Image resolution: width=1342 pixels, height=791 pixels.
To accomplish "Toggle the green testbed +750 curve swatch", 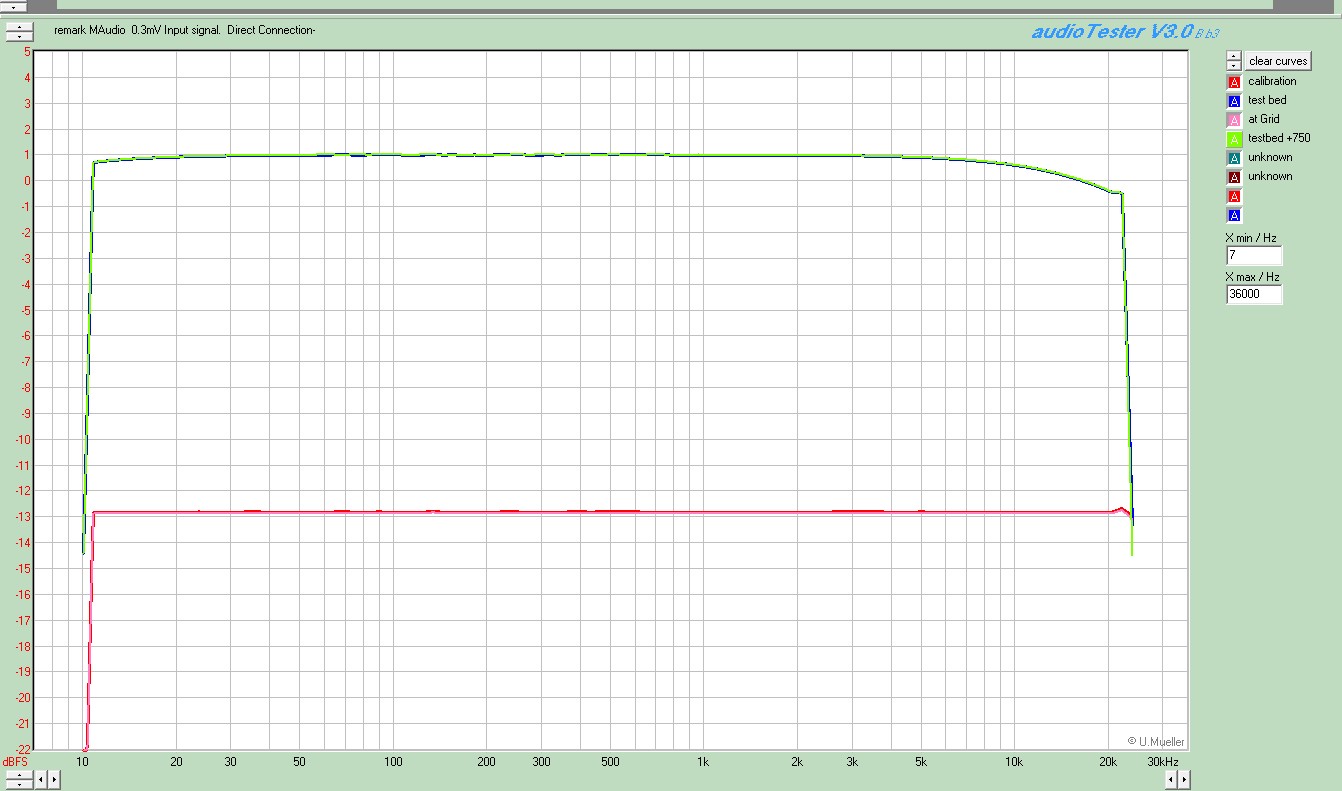I will tap(1234, 139).
